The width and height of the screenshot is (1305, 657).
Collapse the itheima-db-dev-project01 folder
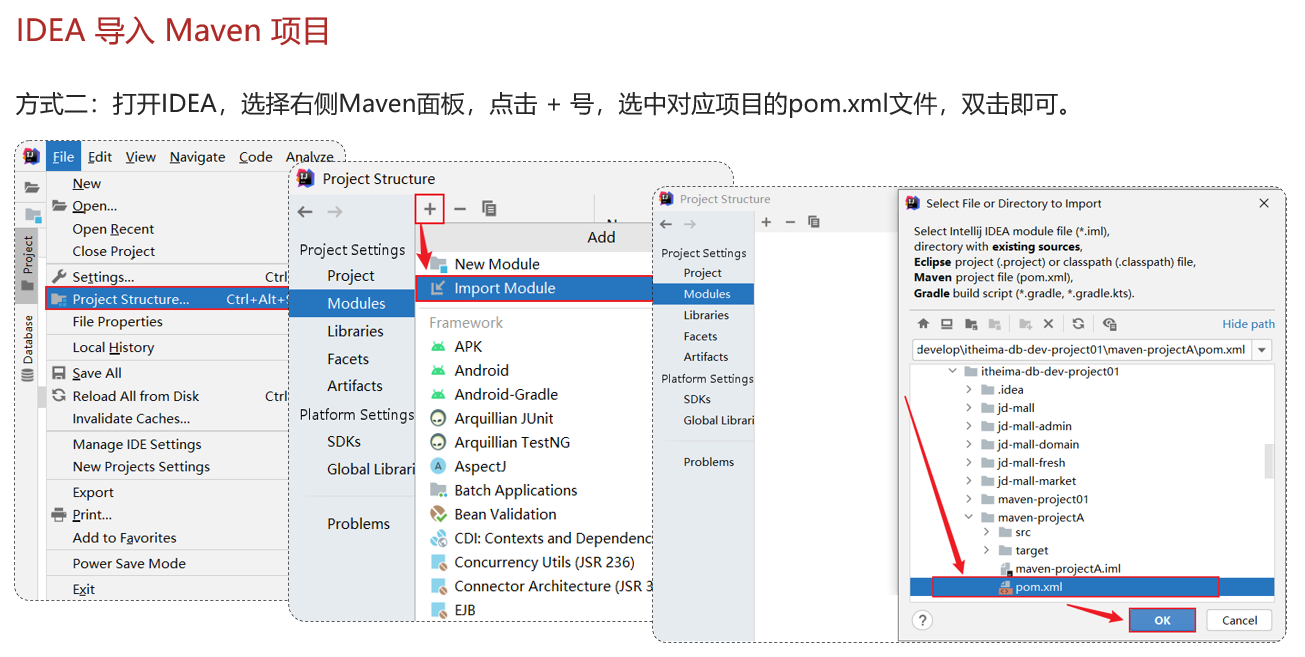[x=951, y=371]
